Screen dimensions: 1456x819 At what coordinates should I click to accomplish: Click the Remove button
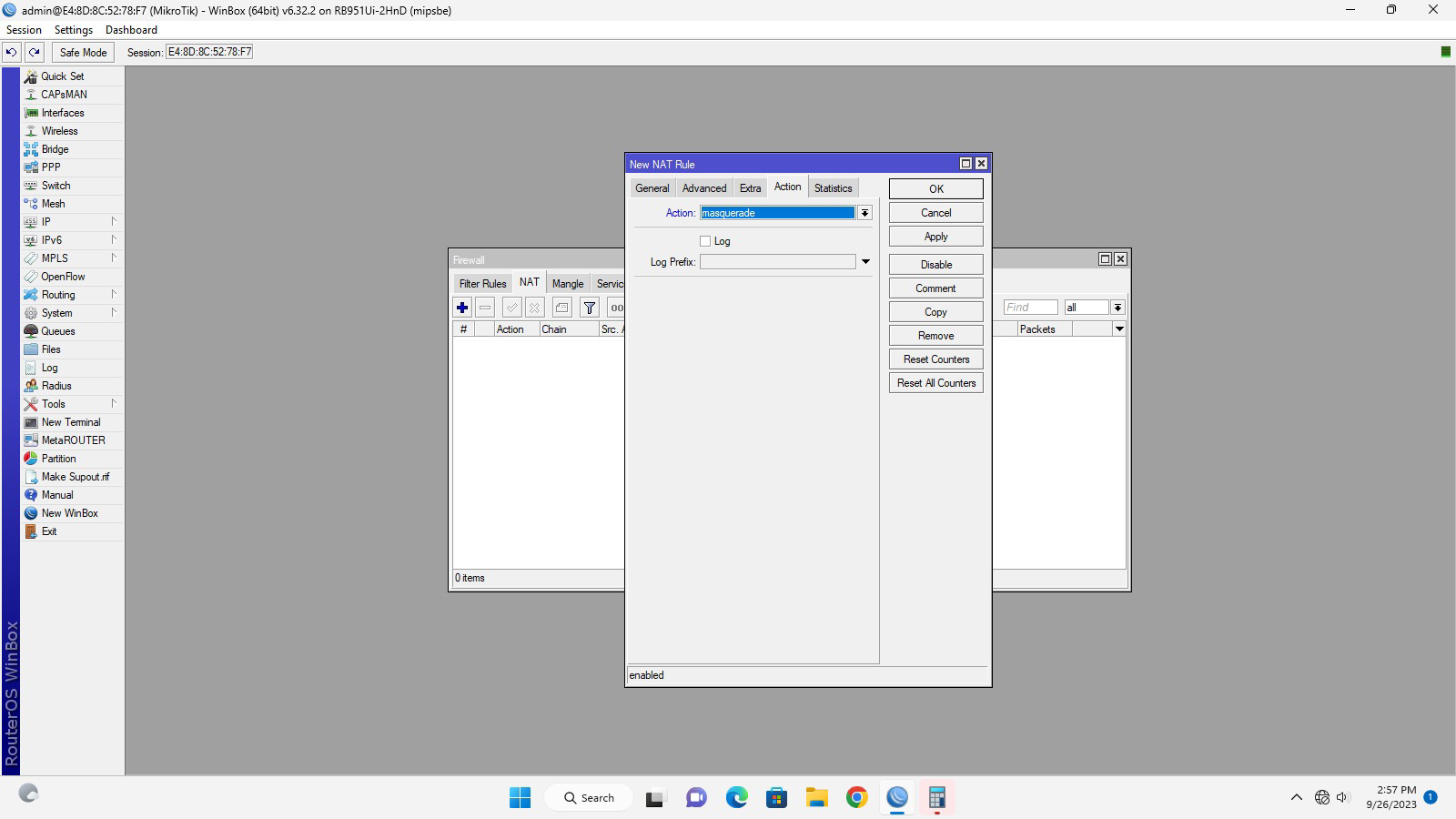tap(936, 336)
